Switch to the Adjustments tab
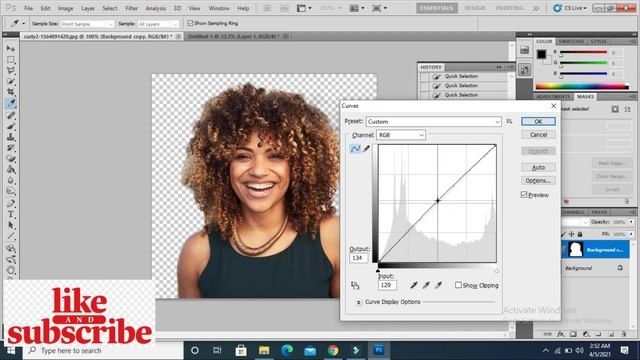The image size is (640, 360). click(x=553, y=97)
